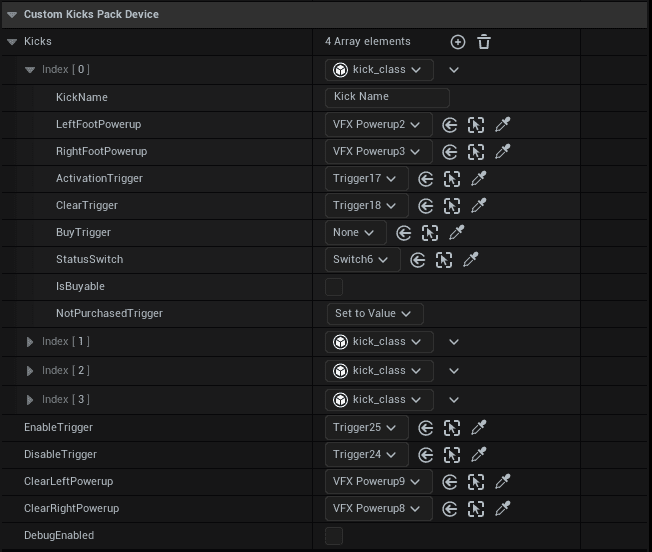Open the Switch6 dropdown
This screenshot has width=652, height=552.
pyautogui.click(x=363, y=260)
